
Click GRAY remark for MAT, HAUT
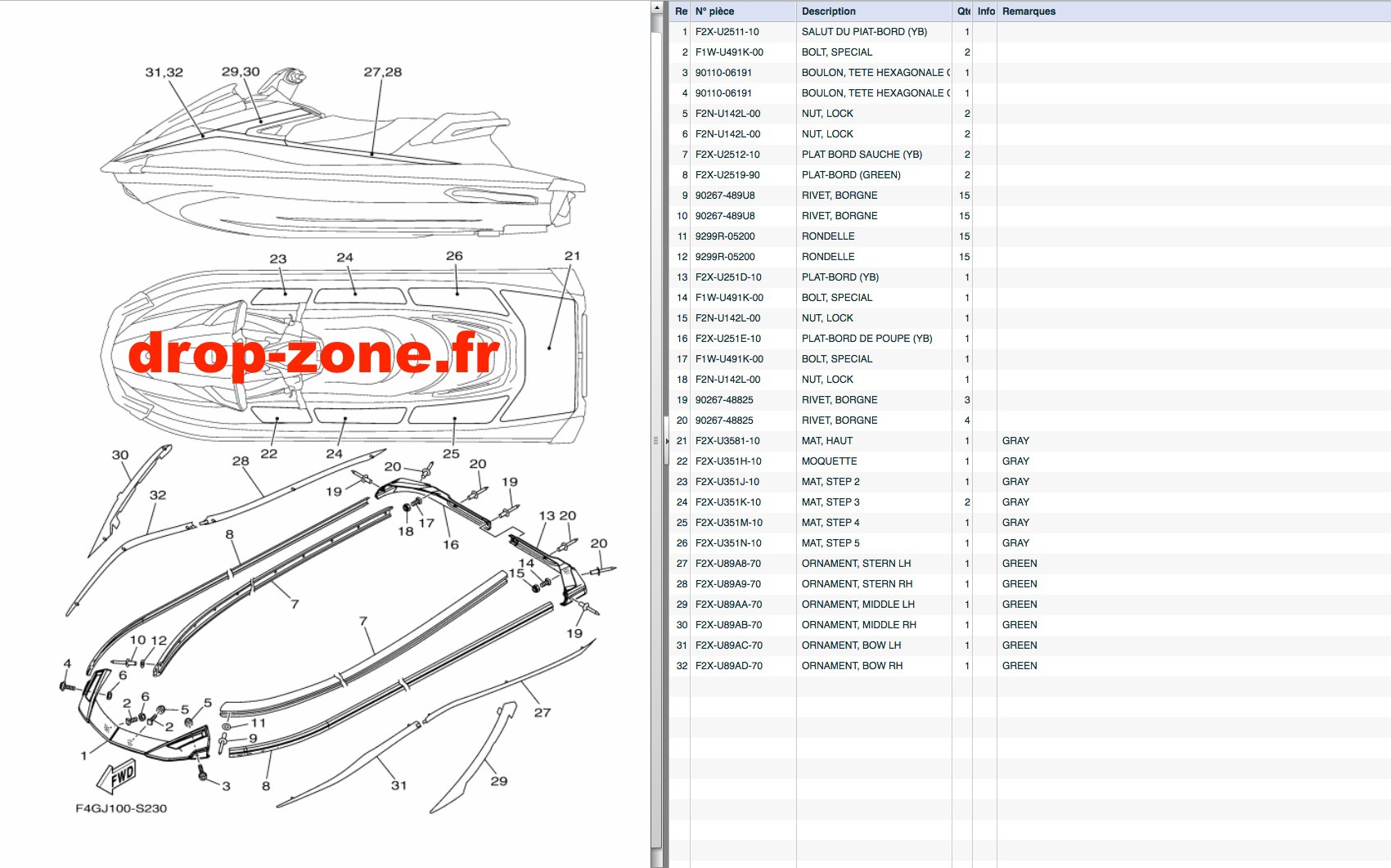pos(1015,441)
